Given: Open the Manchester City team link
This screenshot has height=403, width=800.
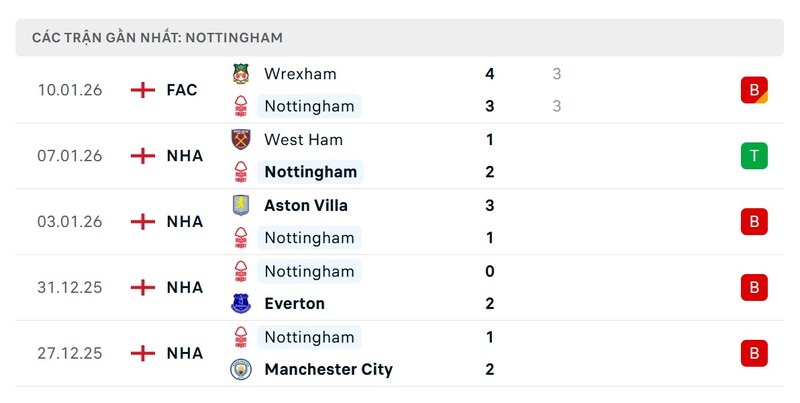Looking at the screenshot, I should click(x=328, y=369).
